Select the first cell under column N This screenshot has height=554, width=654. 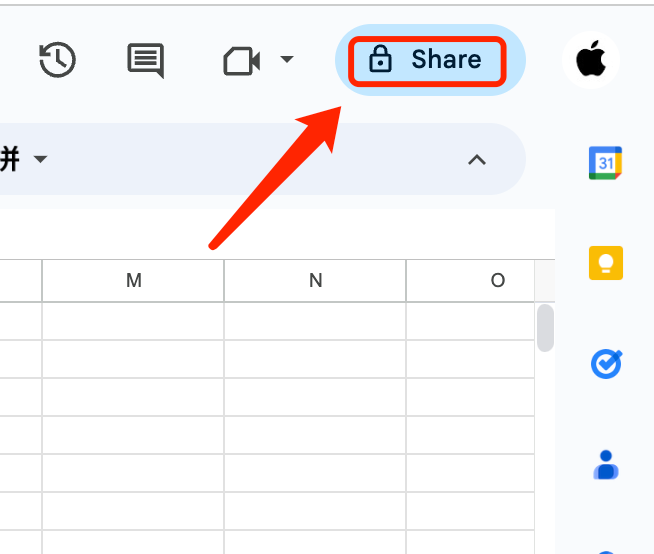click(315, 320)
